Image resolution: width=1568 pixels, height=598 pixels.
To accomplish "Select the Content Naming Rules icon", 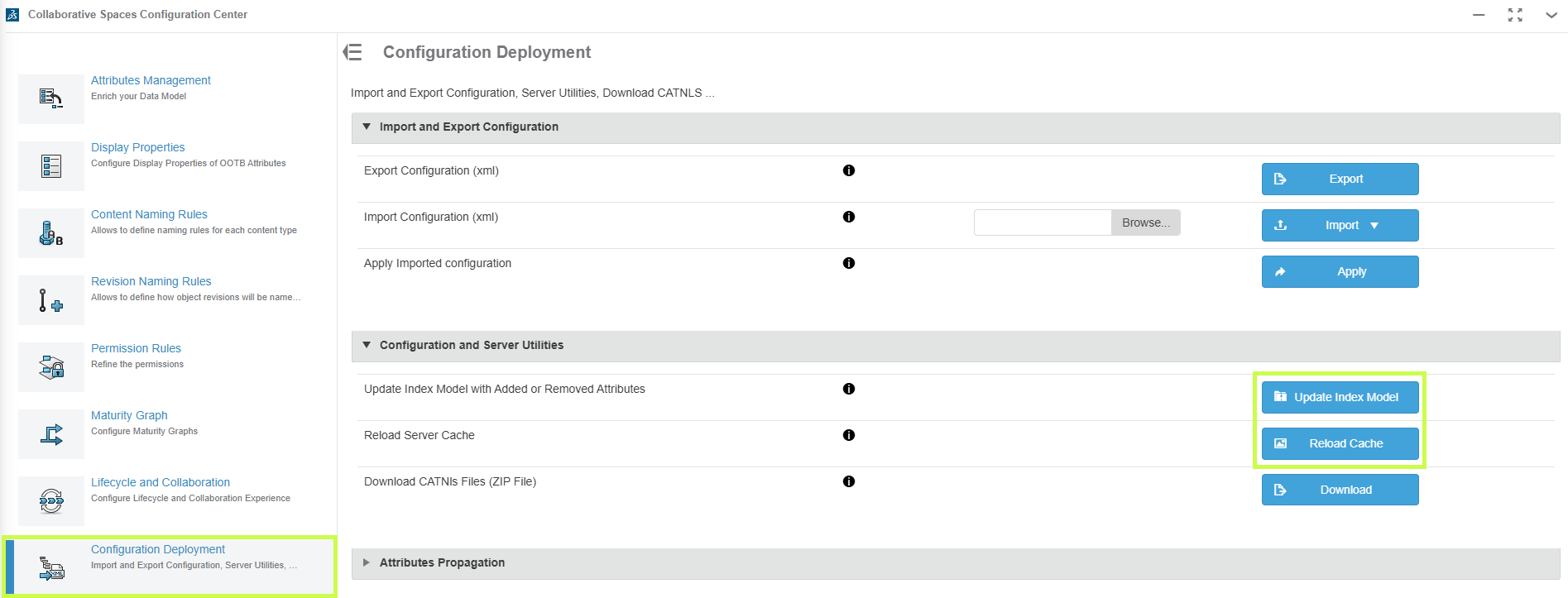I will (x=51, y=233).
